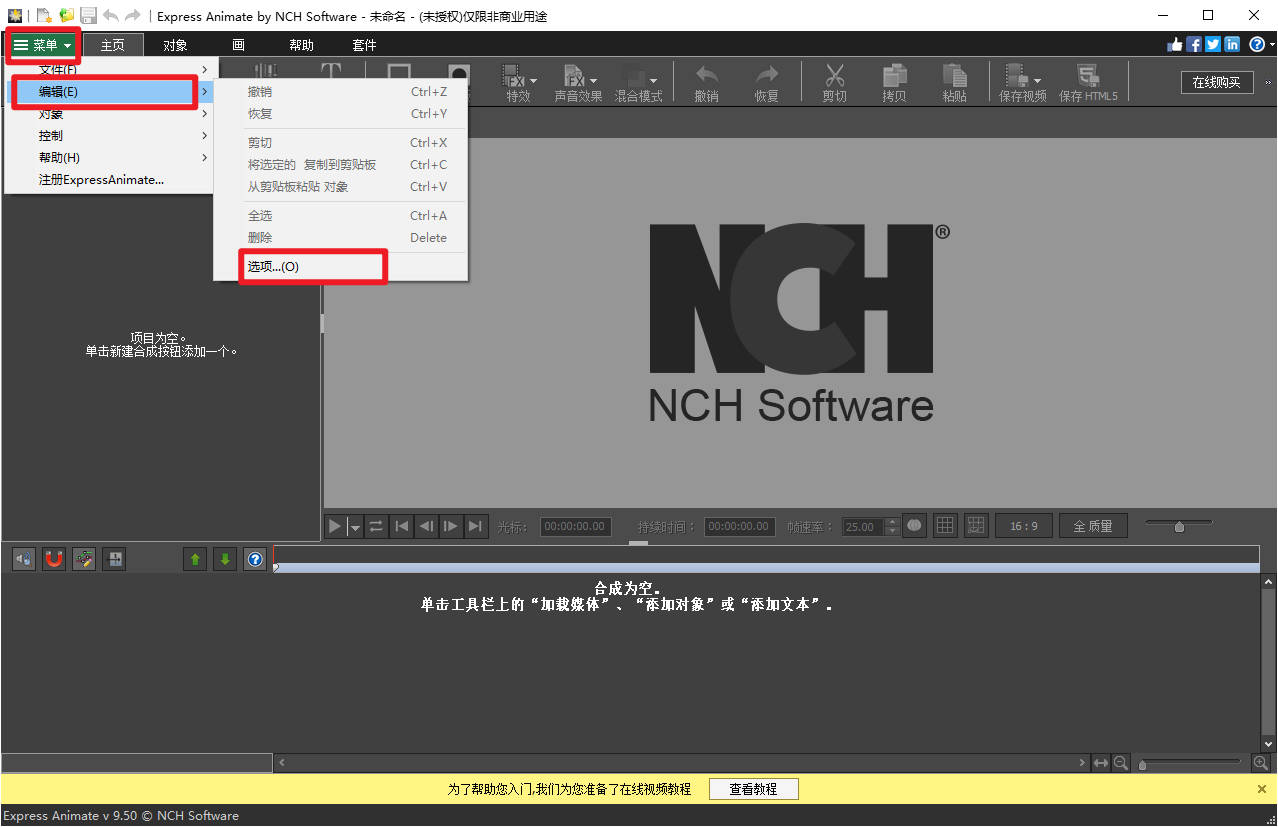Open the Twitter share icon
The image size is (1278, 827).
coord(1213,44)
